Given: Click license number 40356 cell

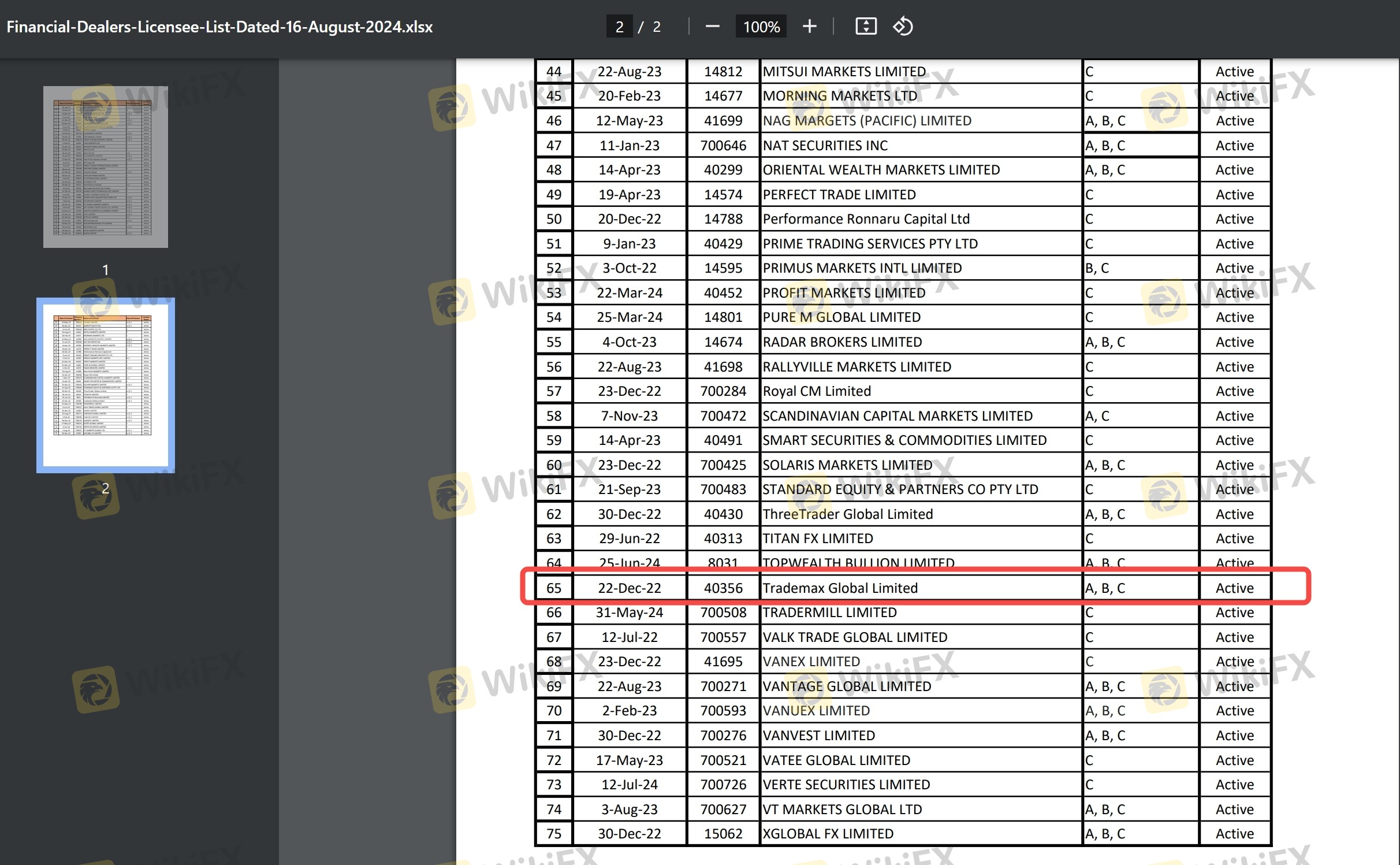Looking at the screenshot, I should 723,588.
